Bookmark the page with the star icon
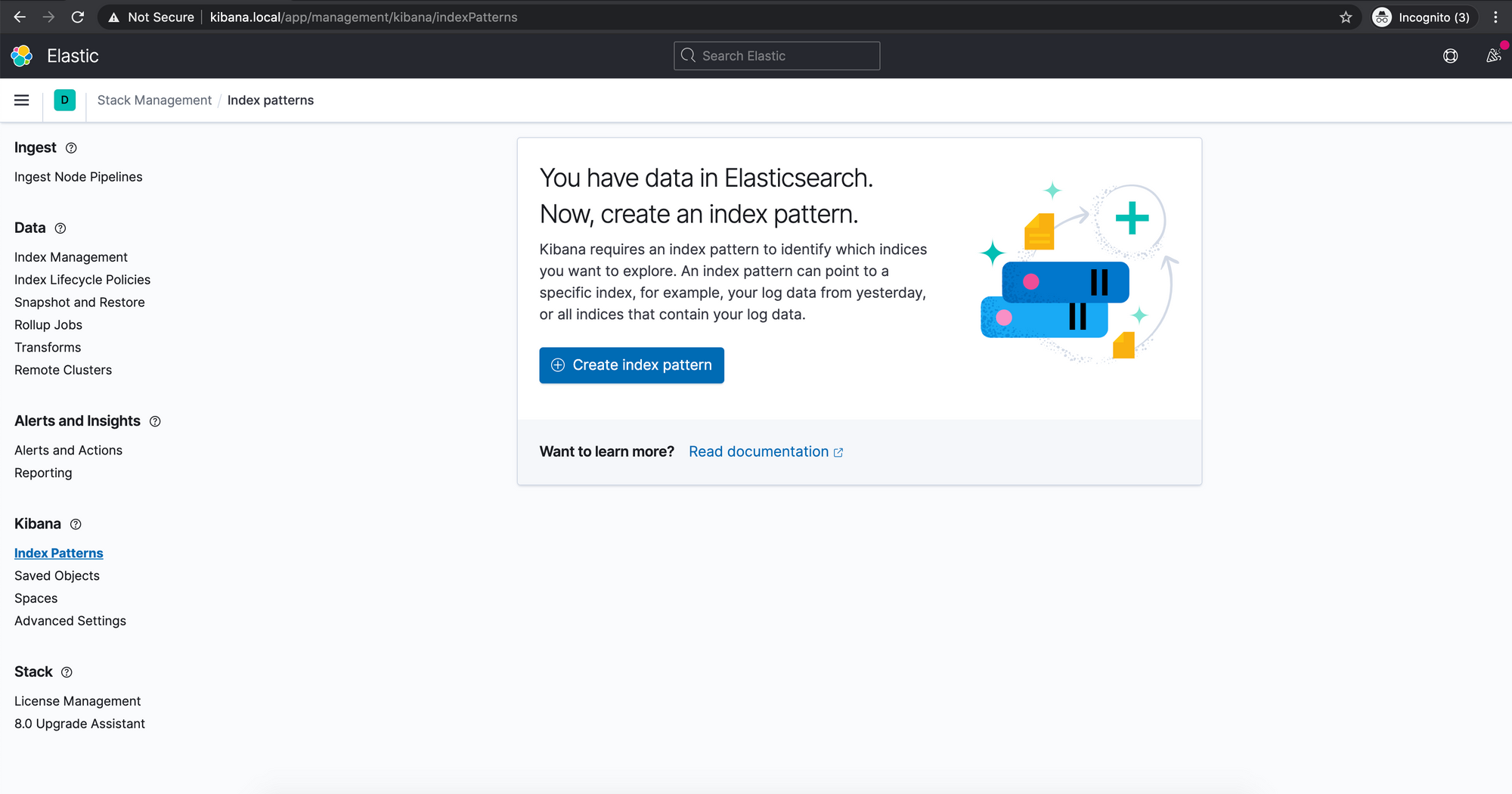The width and height of the screenshot is (1512, 794). pyautogui.click(x=1346, y=17)
